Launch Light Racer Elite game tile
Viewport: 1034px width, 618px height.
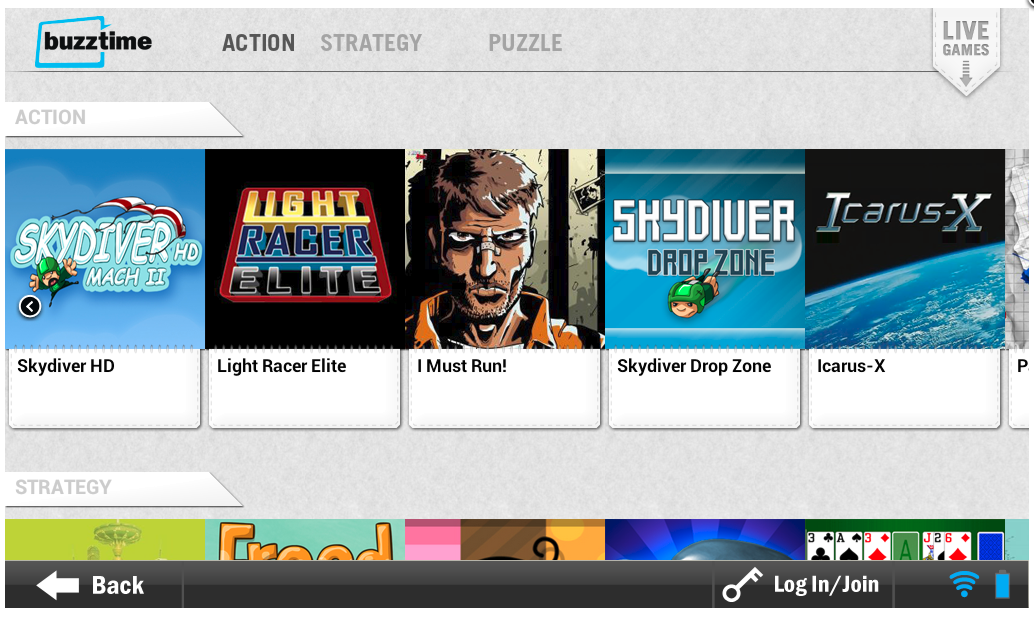(x=305, y=249)
